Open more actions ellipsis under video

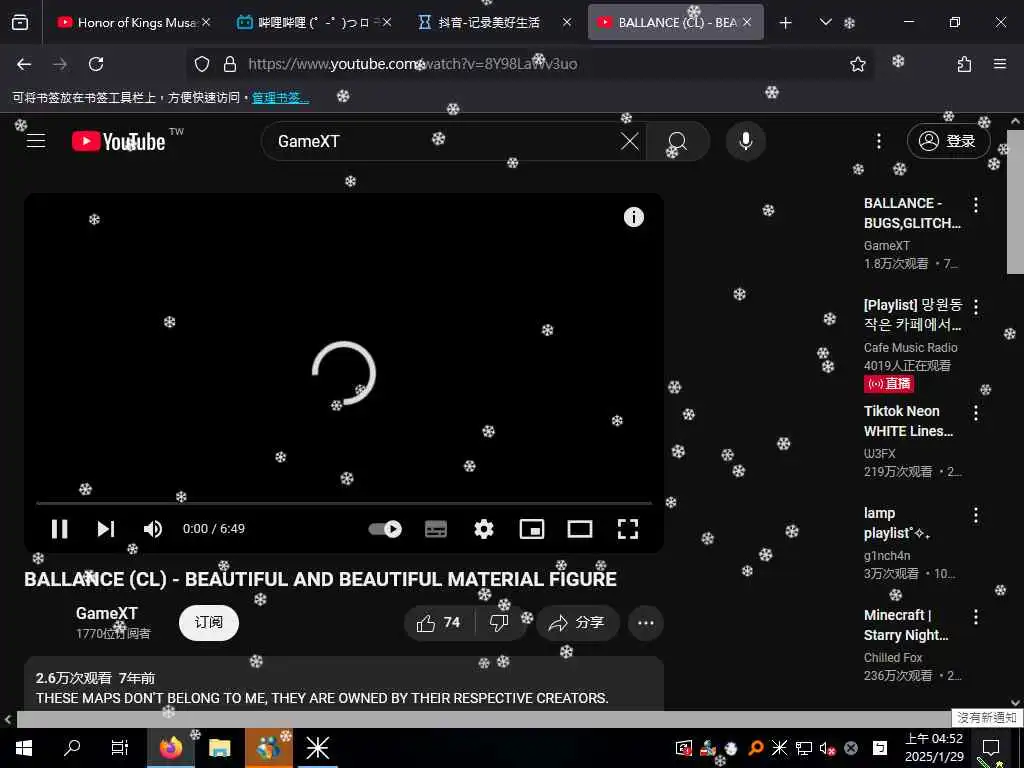click(x=646, y=622)
